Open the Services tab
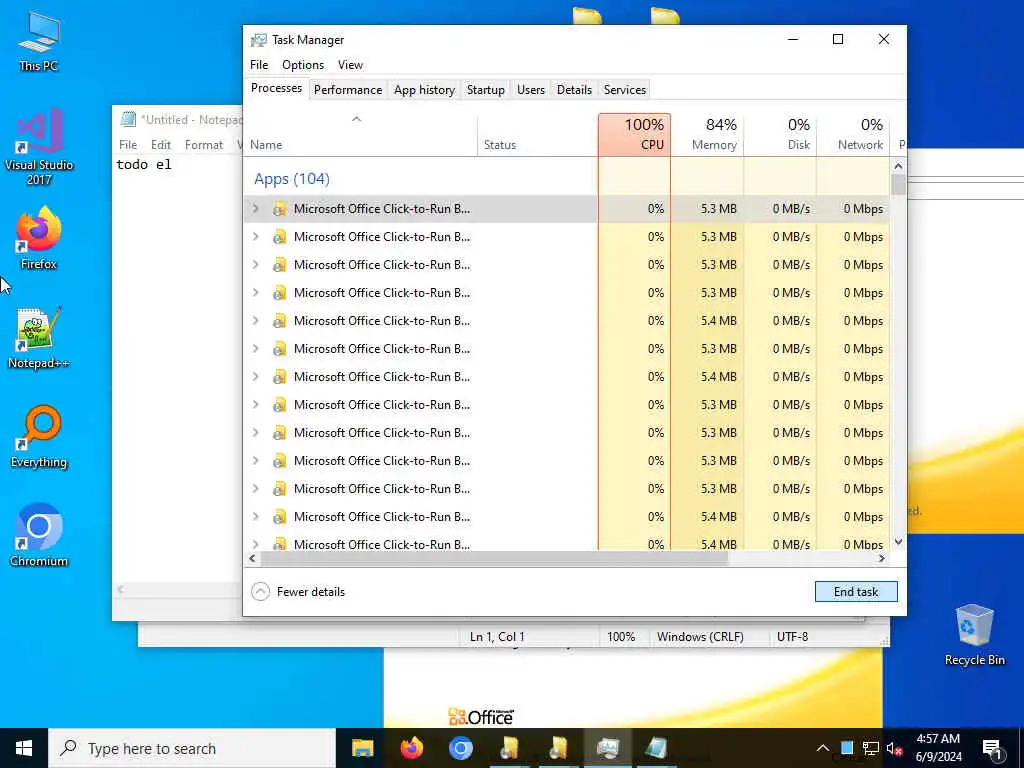The height and width of the screenshot is (768, 1024). (625, 89)
